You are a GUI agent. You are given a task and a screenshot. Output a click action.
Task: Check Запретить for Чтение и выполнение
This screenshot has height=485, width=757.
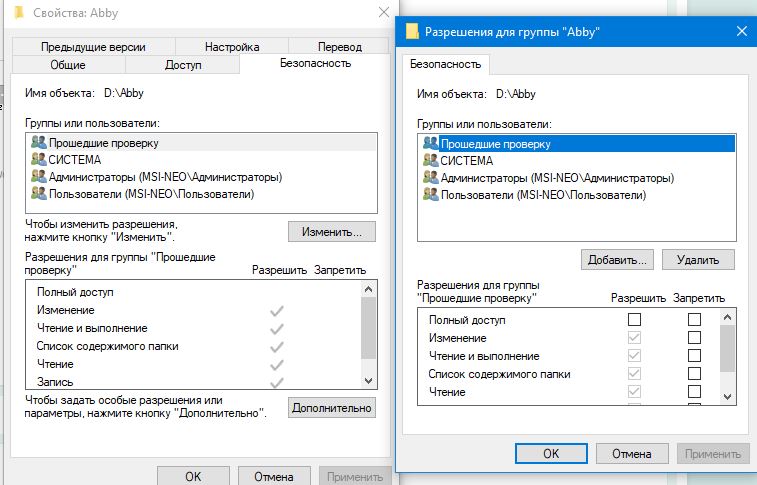[x=694, y=356]
